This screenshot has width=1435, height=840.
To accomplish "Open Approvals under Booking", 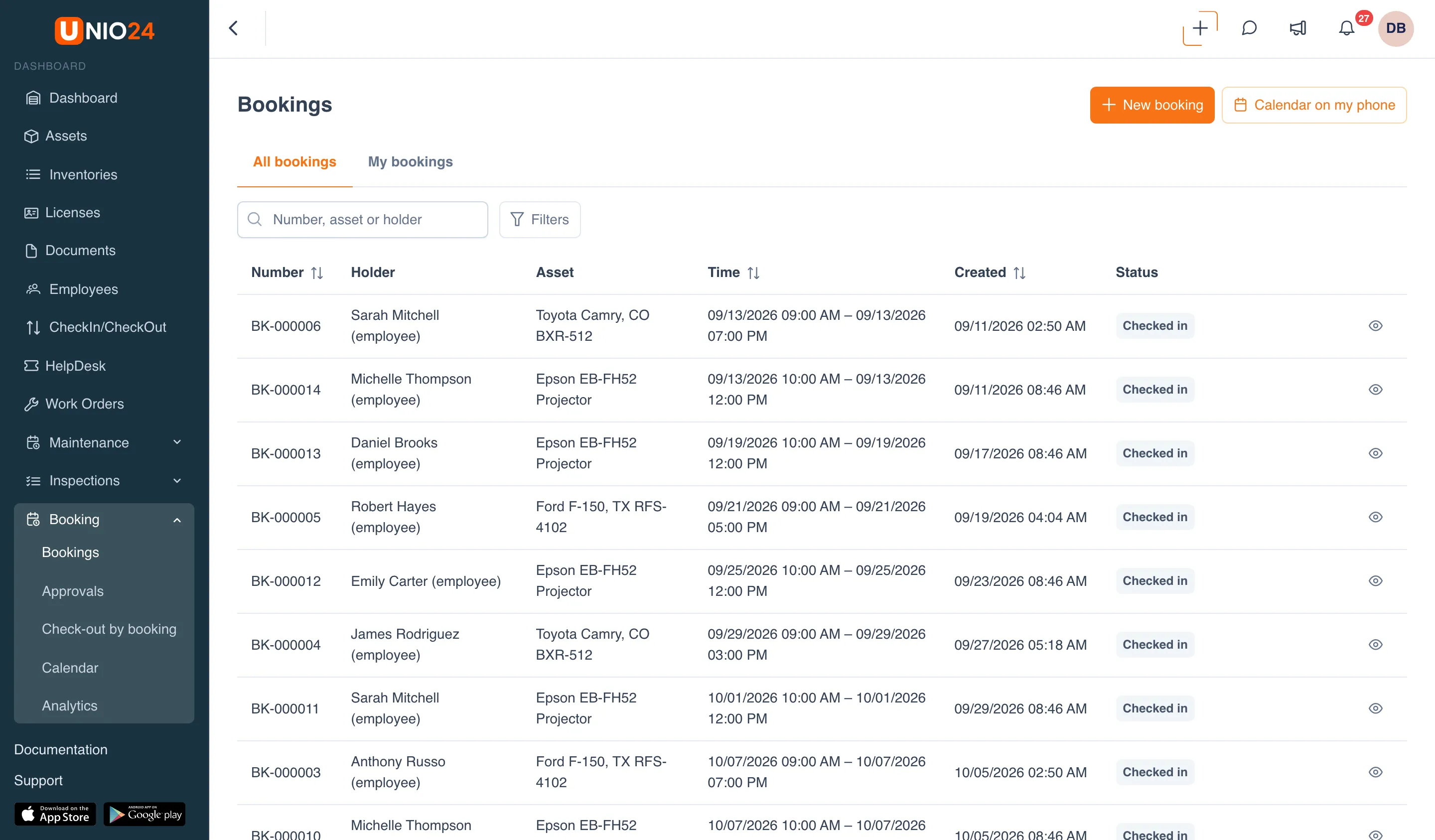I will (x=73, y=591).
